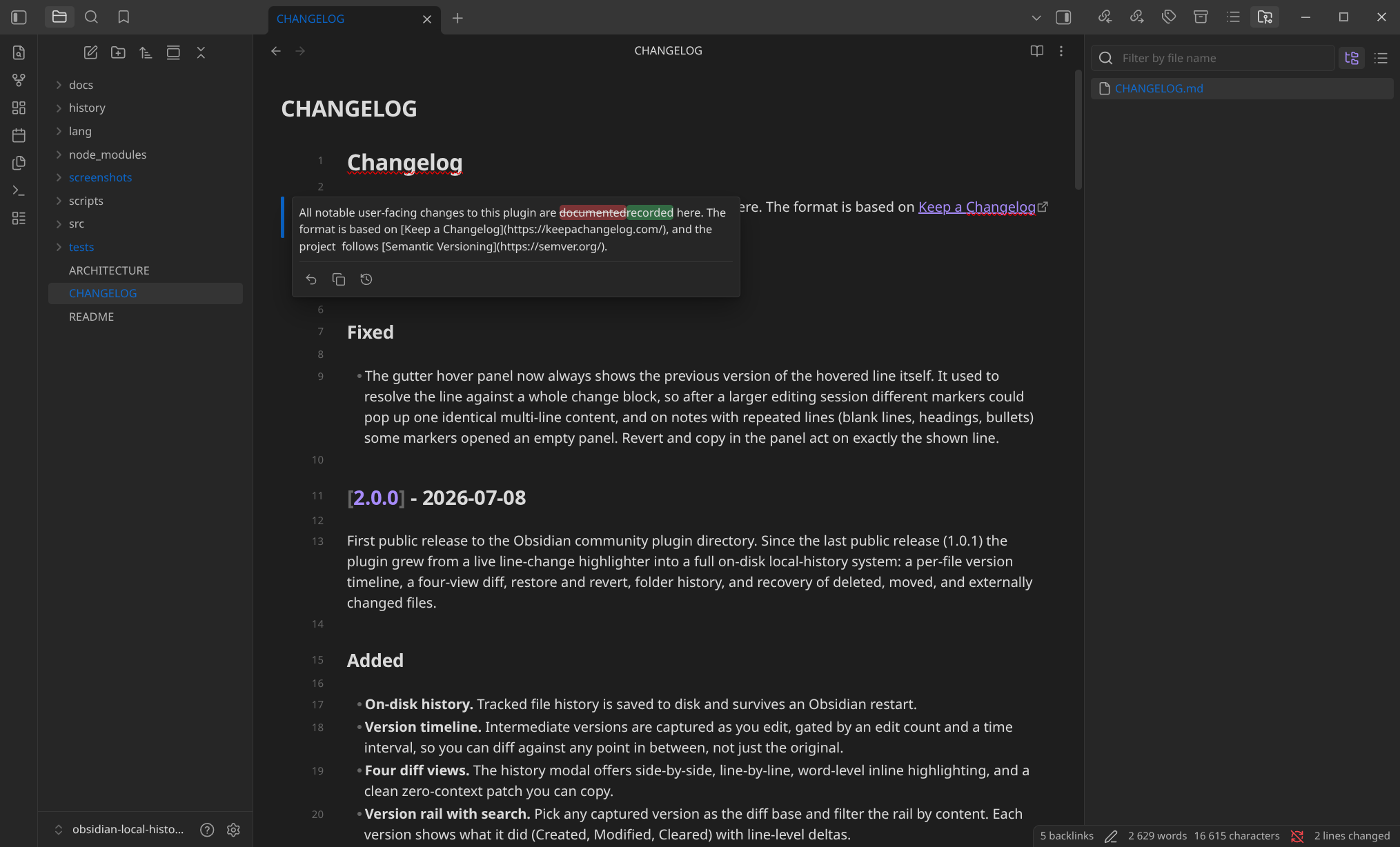The width and height of the screenshot is (1400, 847).
Task: Toggle list view in history pane
Action: (x=1381, y=58)
